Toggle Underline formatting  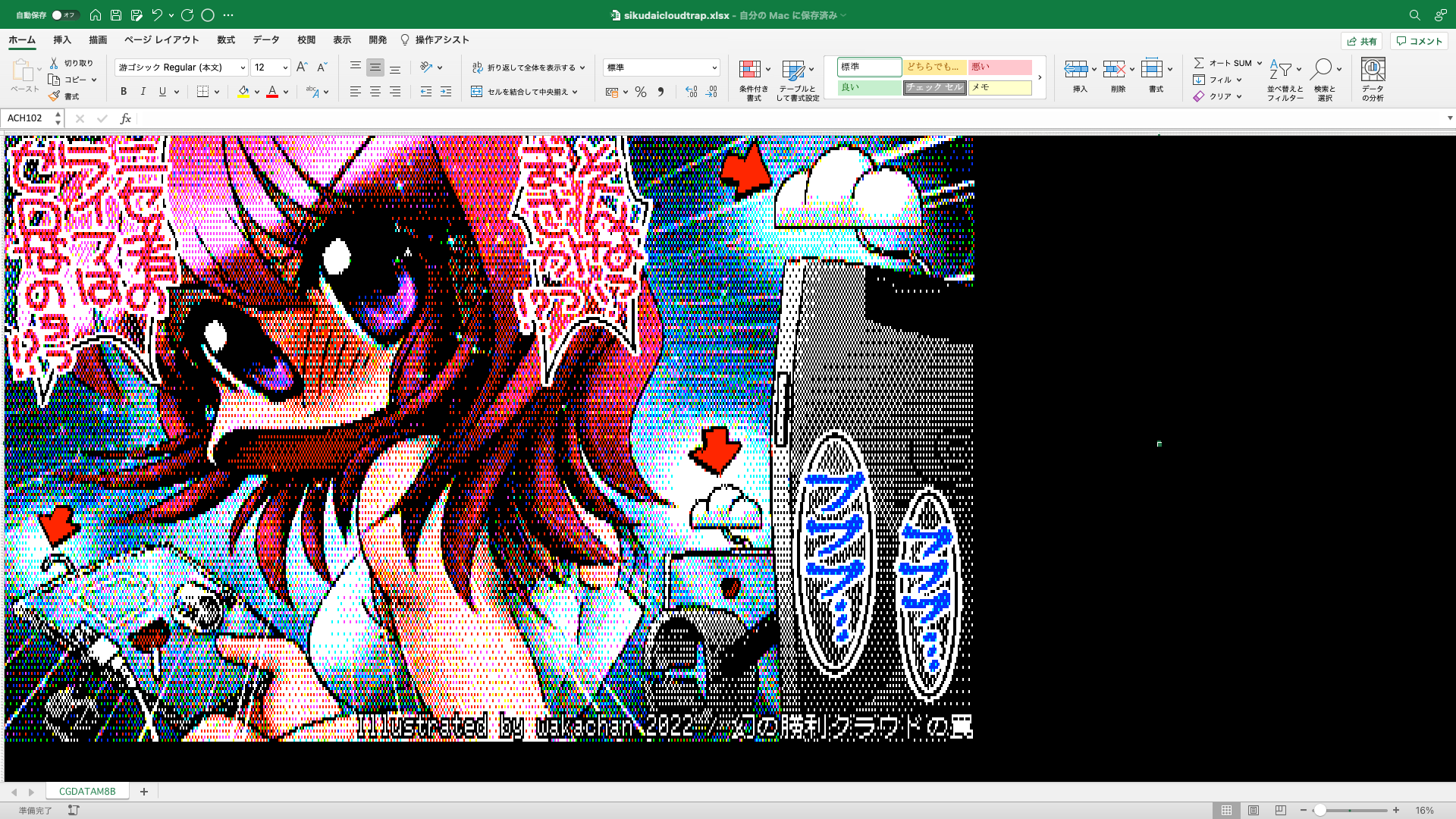tap(162, 92)
